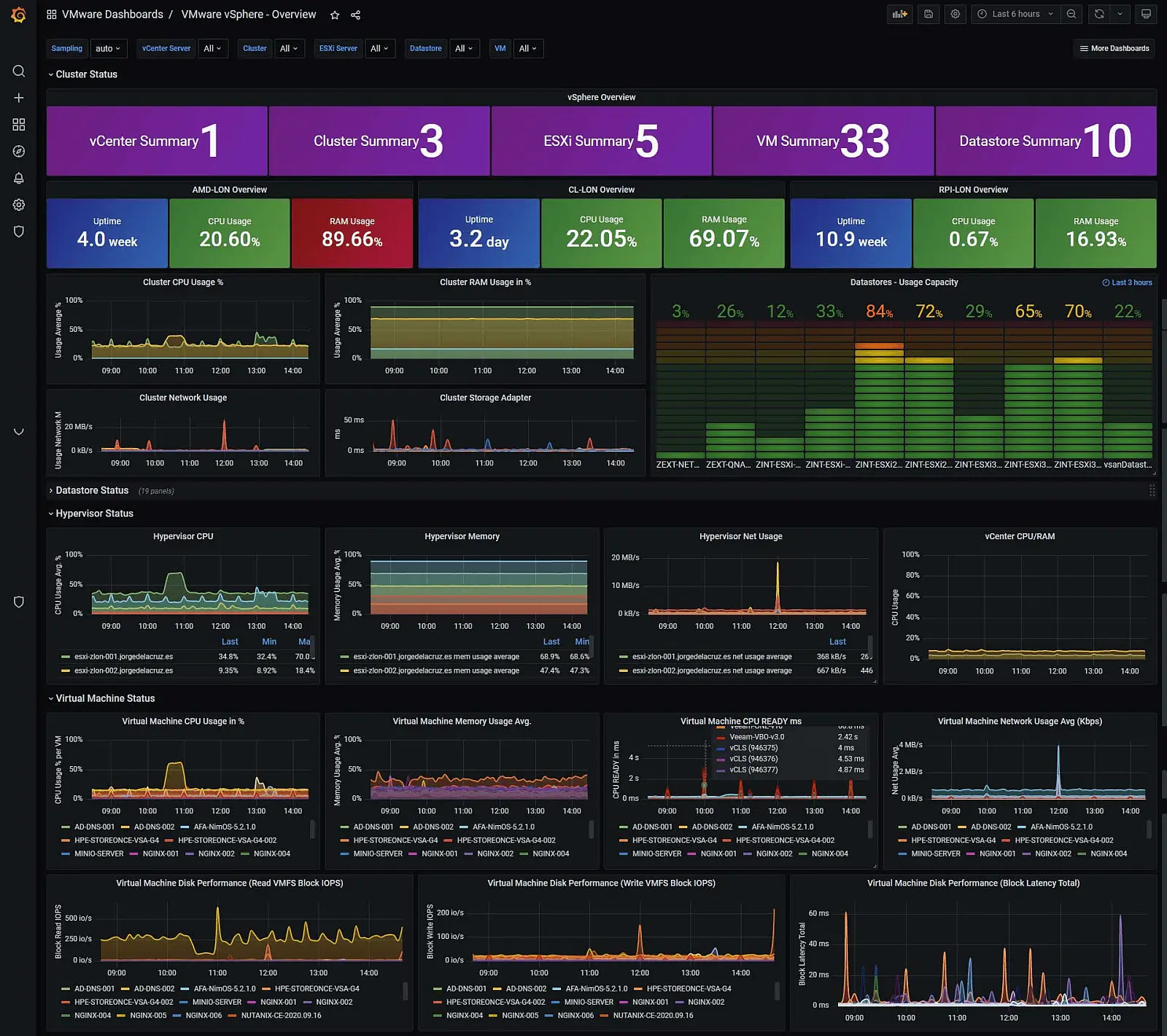Click the Last 3 hours panel time label

(1127, 282)
